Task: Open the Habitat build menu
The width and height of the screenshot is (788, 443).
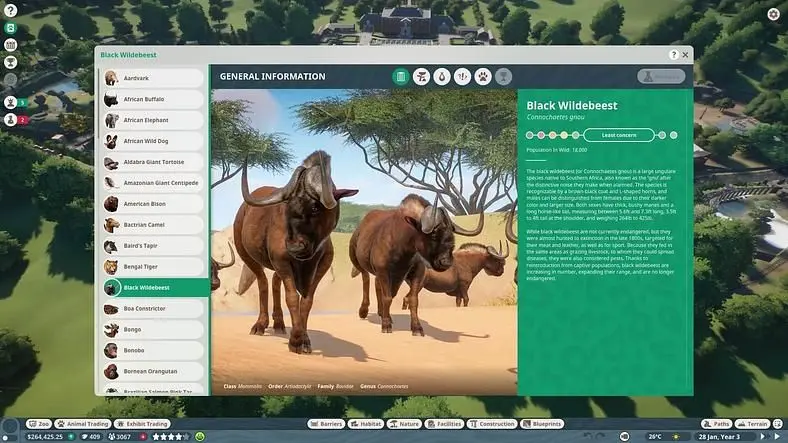Action: coord(366,424)
